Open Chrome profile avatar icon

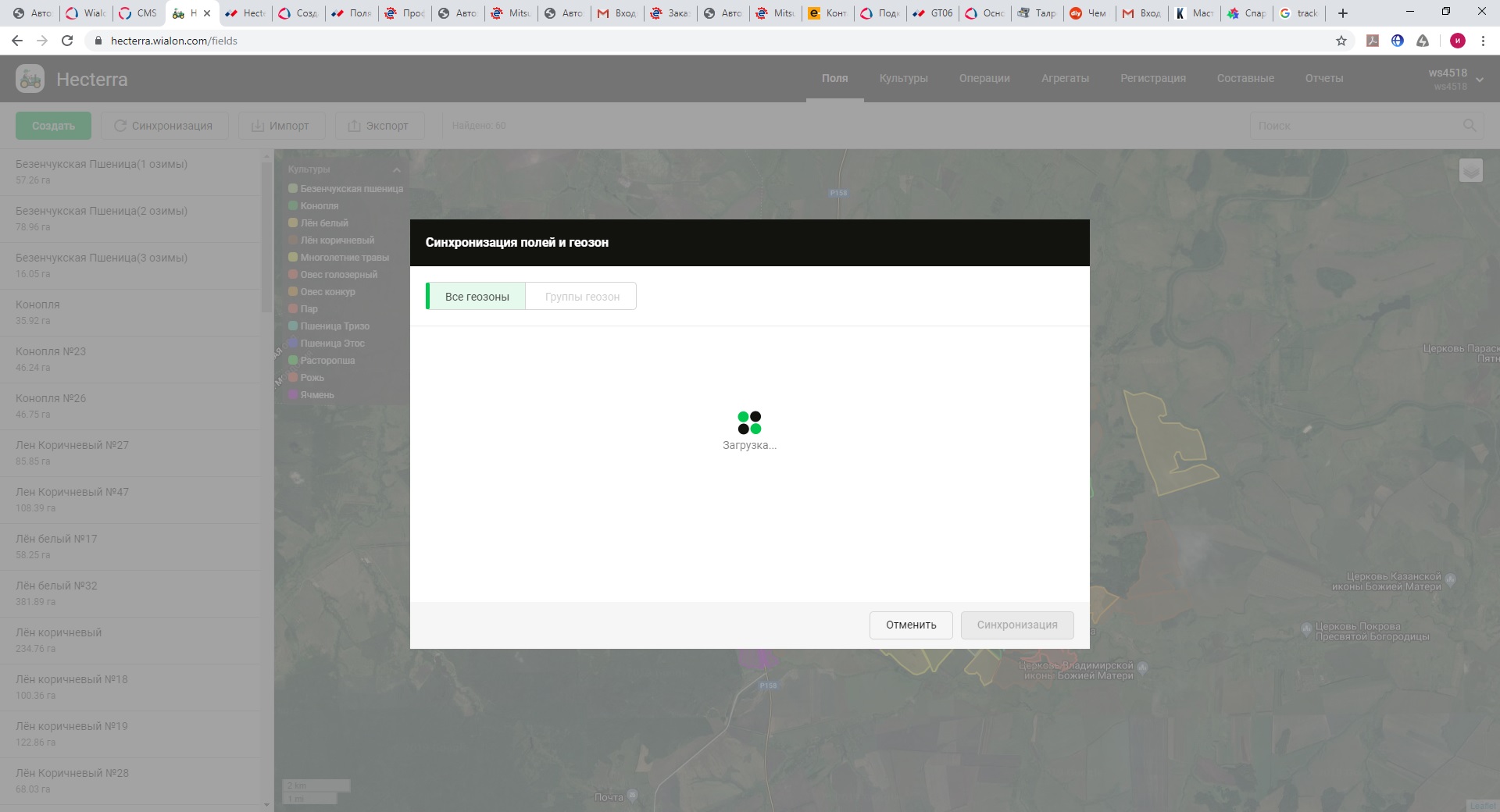[1457, 41]
